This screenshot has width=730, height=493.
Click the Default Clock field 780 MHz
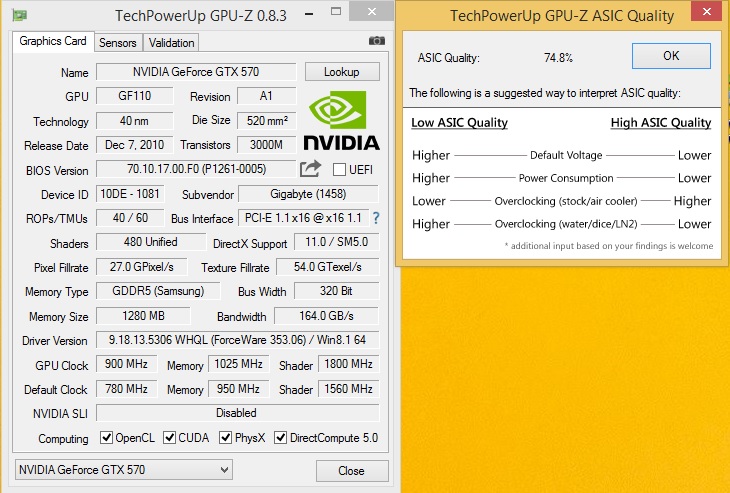pos(126,389)
